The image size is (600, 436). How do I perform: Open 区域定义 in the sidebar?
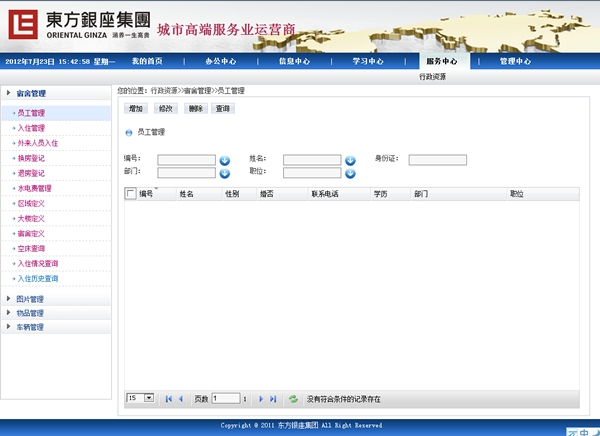coord(31,203)
